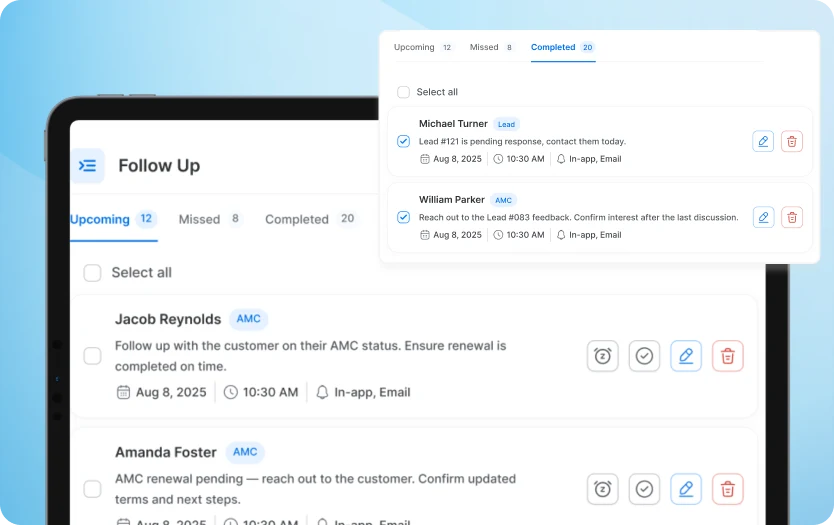The image size is (834, 525).
Task: Click the Michael Turner name
Action: (453, 124)
